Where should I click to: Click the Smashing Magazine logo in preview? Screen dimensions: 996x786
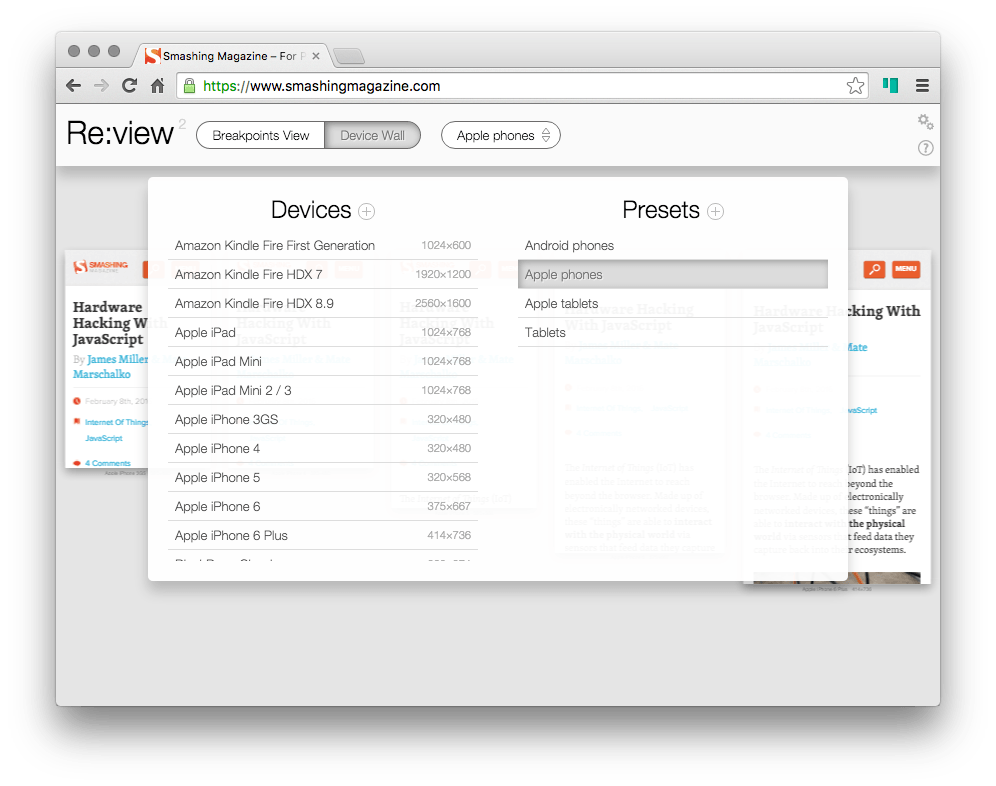coord(100,266)
